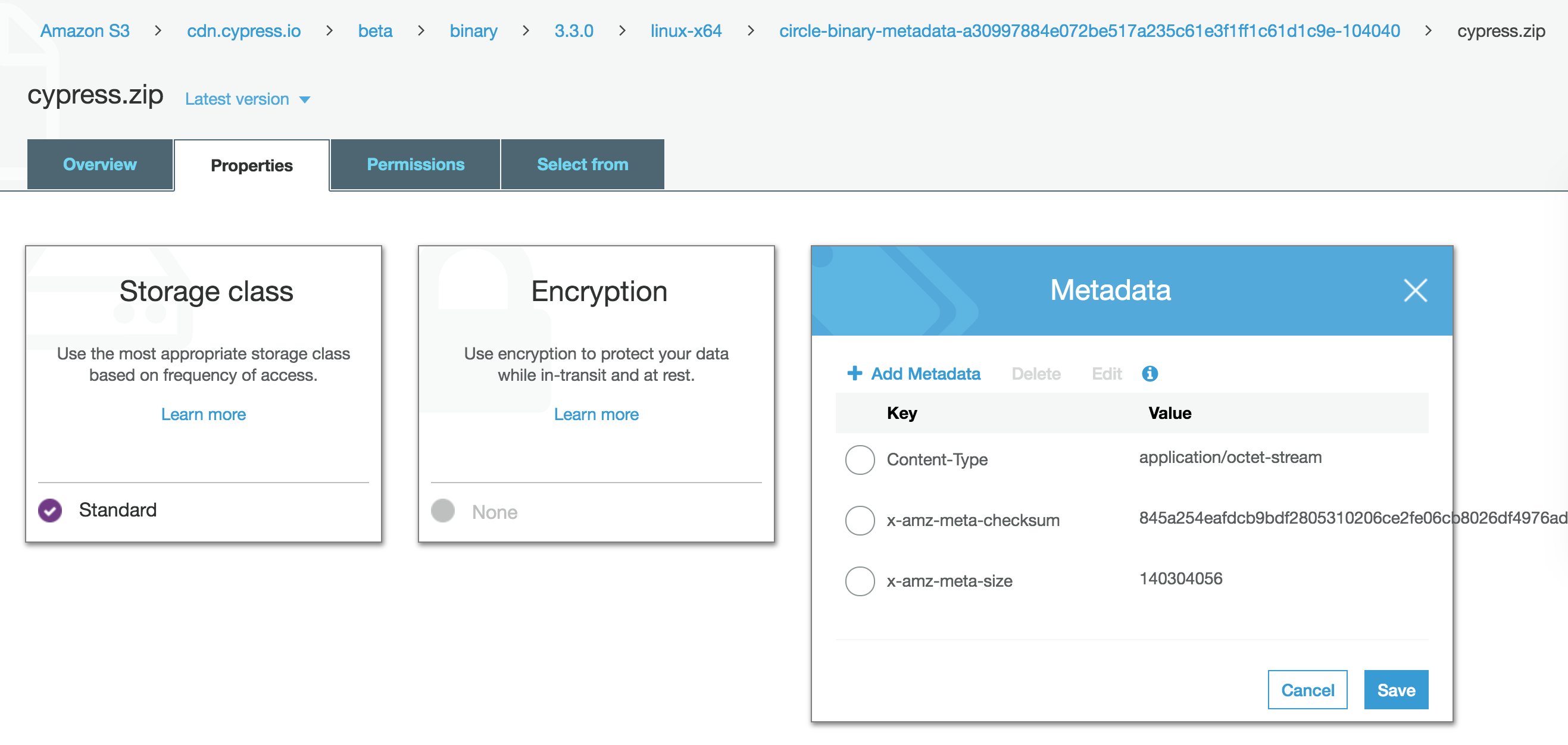Open the Select from tab
This screenshot has height=745, width=1568.
pos(582,164)
